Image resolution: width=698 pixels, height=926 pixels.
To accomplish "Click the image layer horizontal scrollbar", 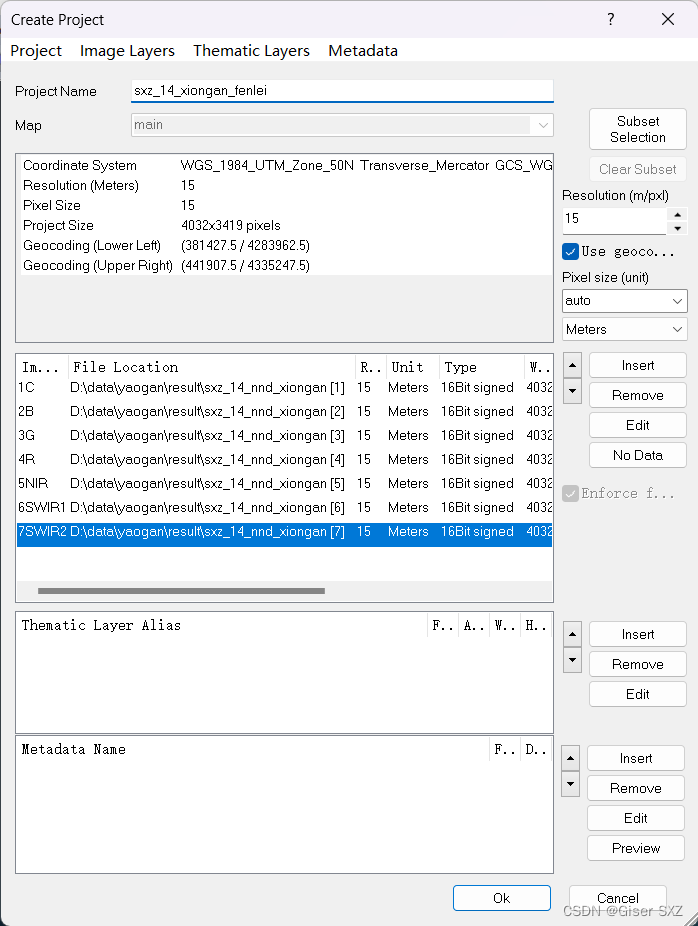I will [181, 591].
